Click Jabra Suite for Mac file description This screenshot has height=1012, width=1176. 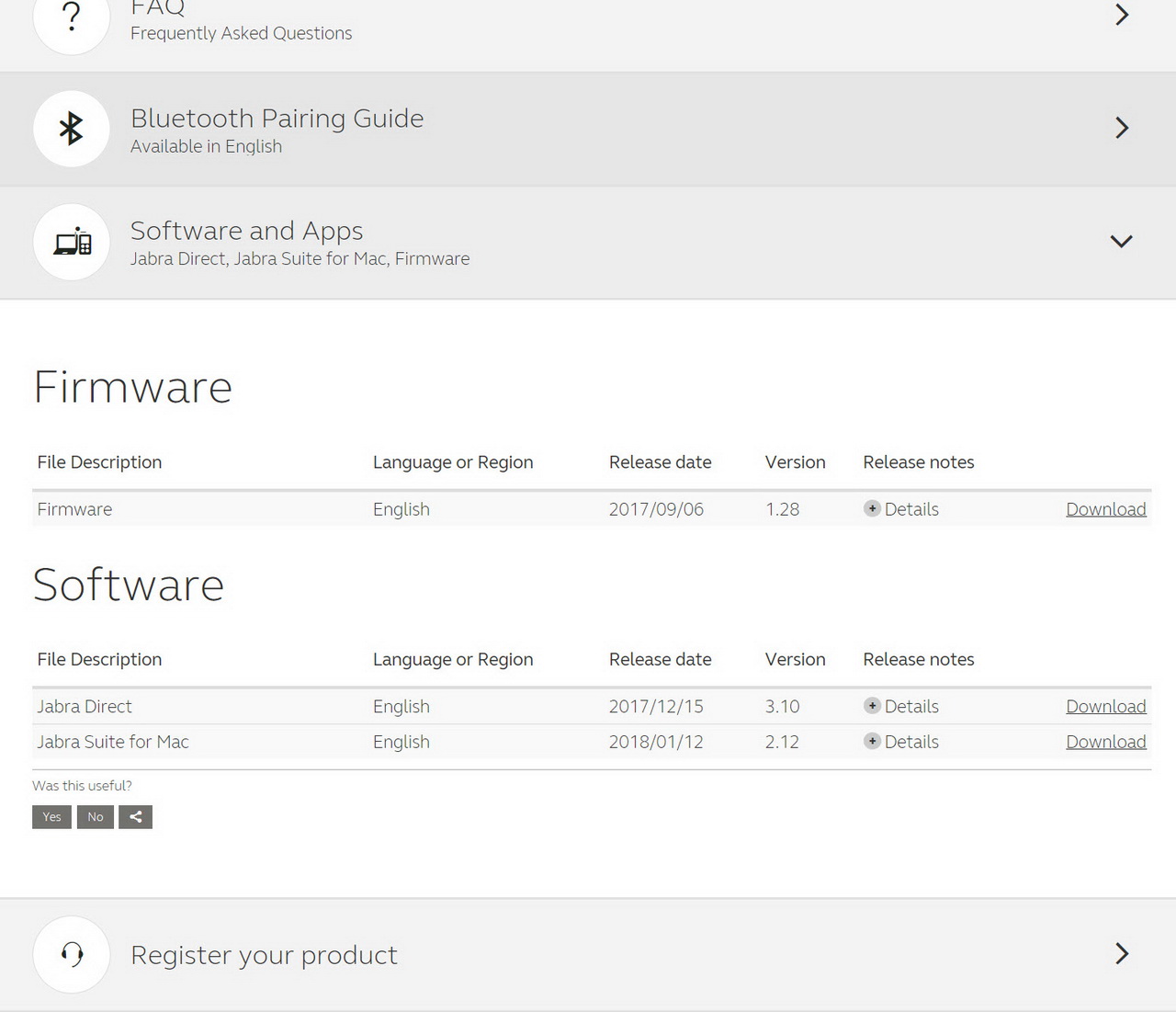[113, 742]
